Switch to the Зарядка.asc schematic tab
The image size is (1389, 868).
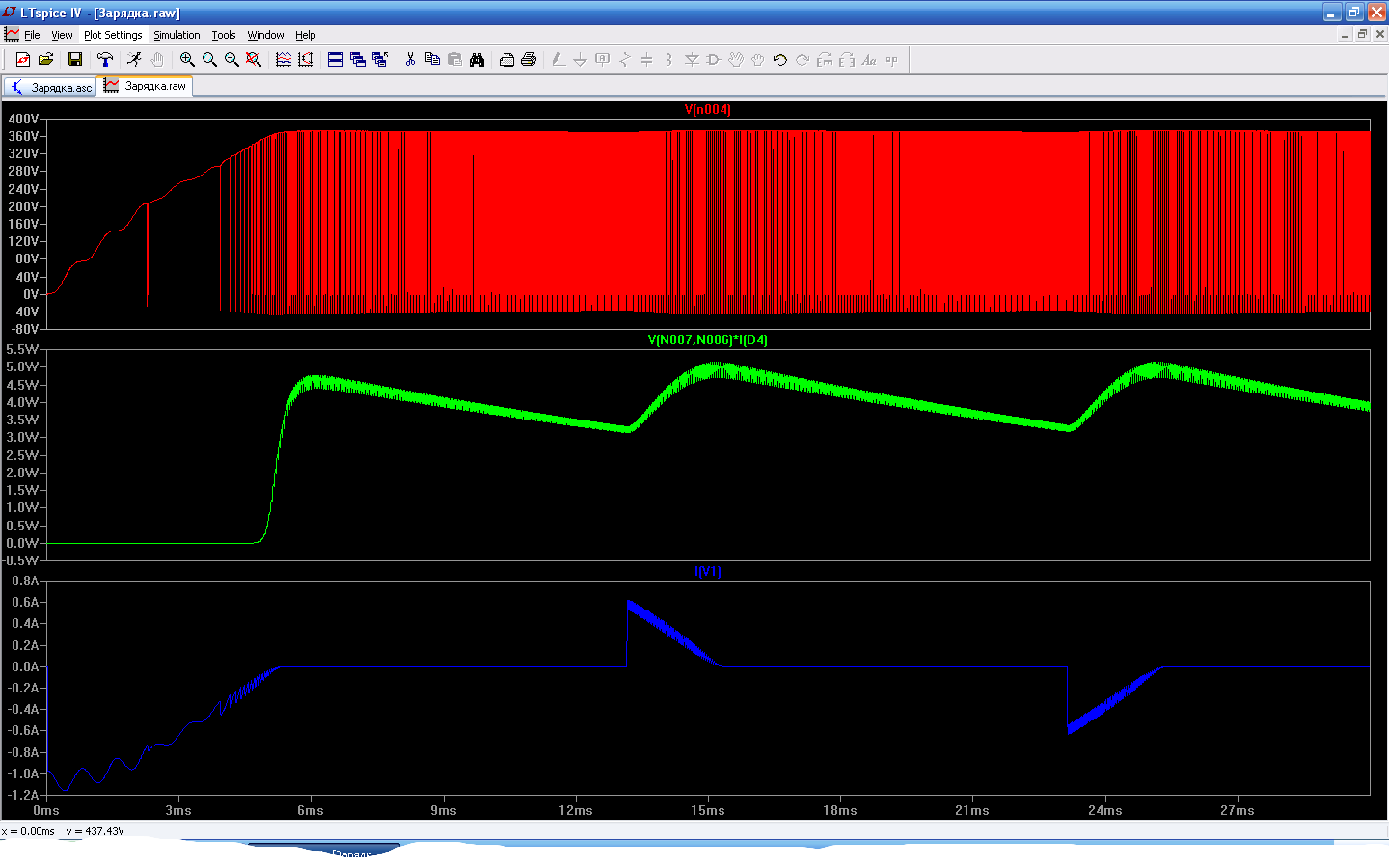pyautogui.click(x=51, y=87)
